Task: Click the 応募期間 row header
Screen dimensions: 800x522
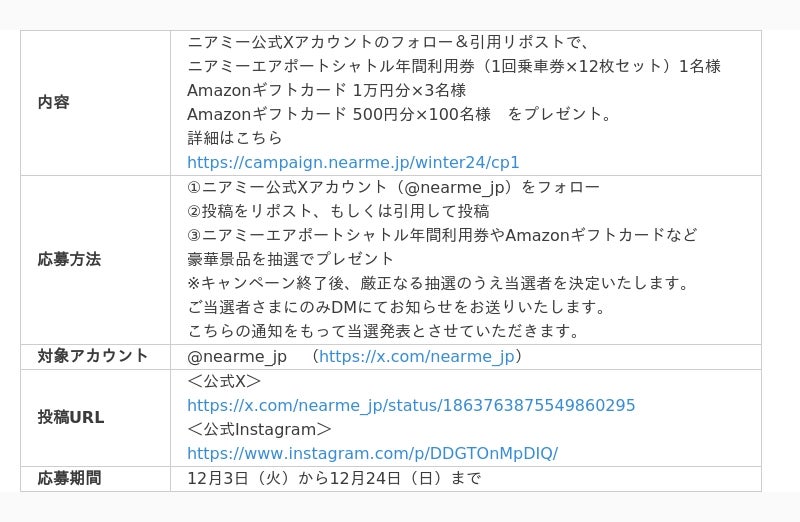Action: pyautogui.click(x=95, y=479)
